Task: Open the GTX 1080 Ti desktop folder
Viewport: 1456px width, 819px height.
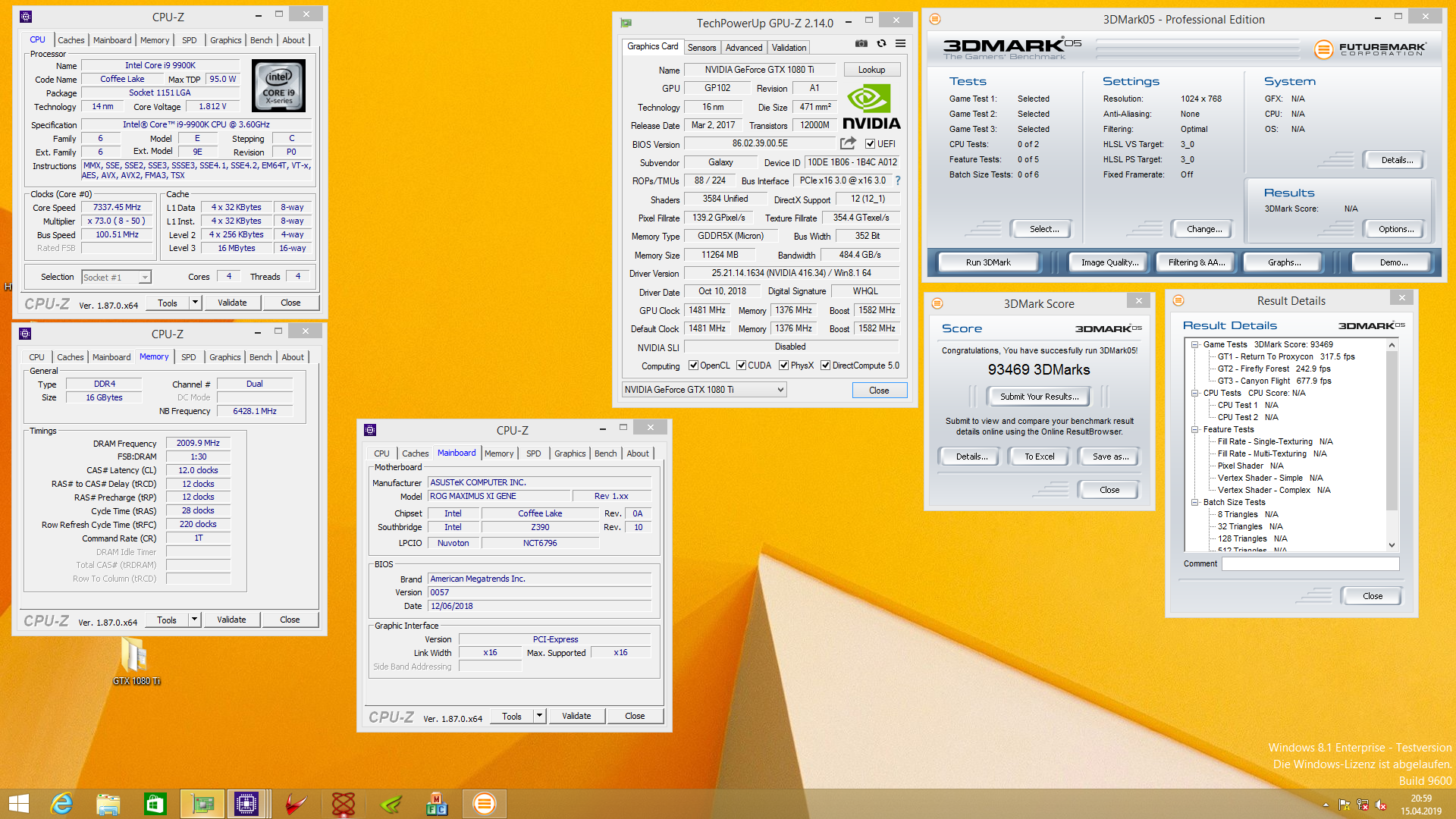Action: click(136, 661)
